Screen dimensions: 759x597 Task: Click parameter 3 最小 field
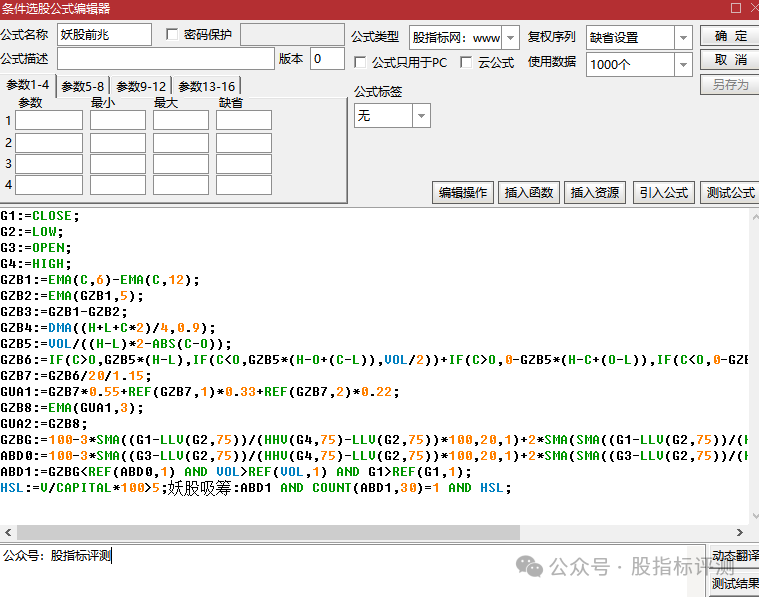click(x=118, y=164)
